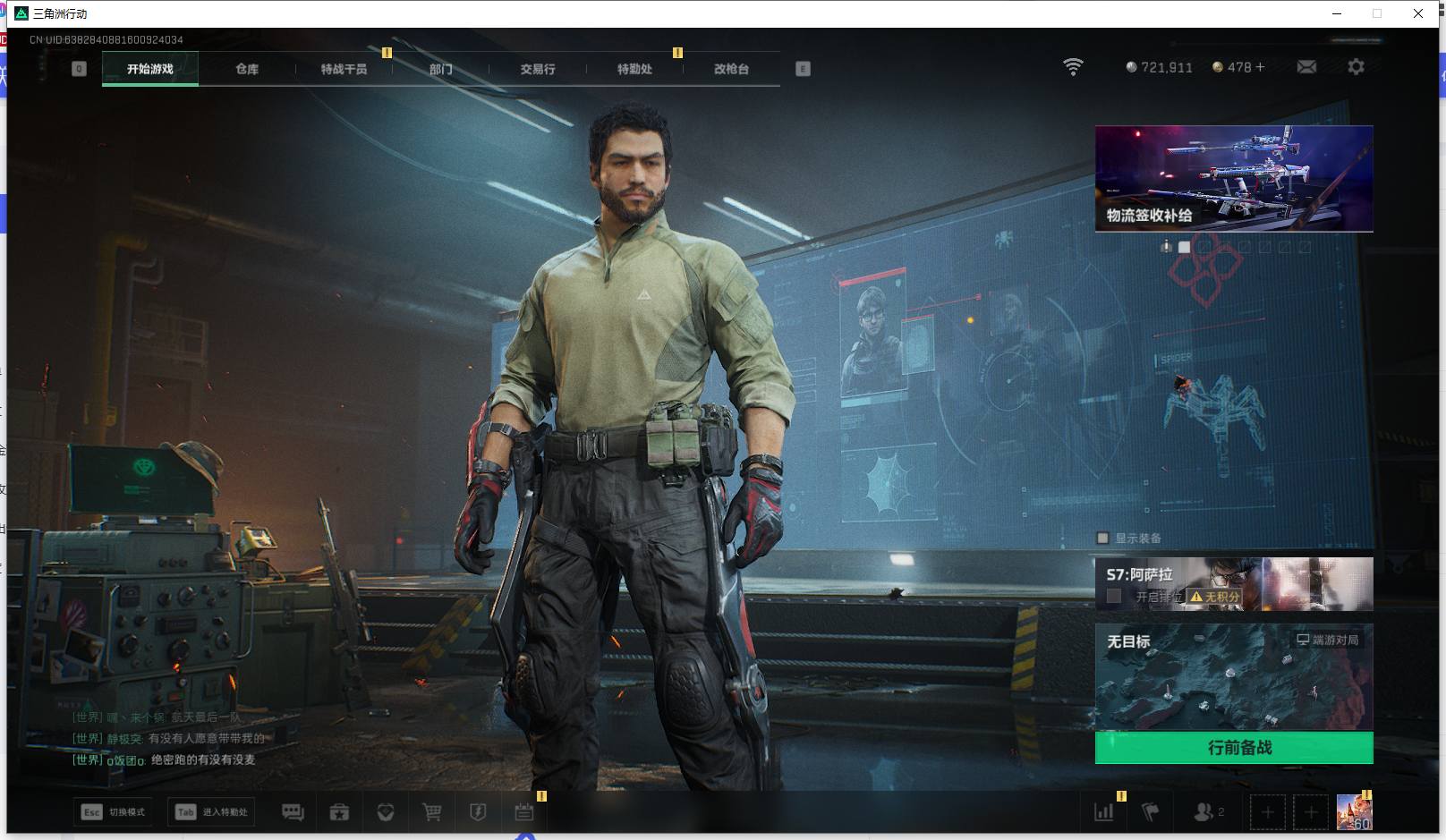Click the 行前备战 button
This screenshot has width=1446, height=840.
pyautogui.click(x=1234, y=748)
